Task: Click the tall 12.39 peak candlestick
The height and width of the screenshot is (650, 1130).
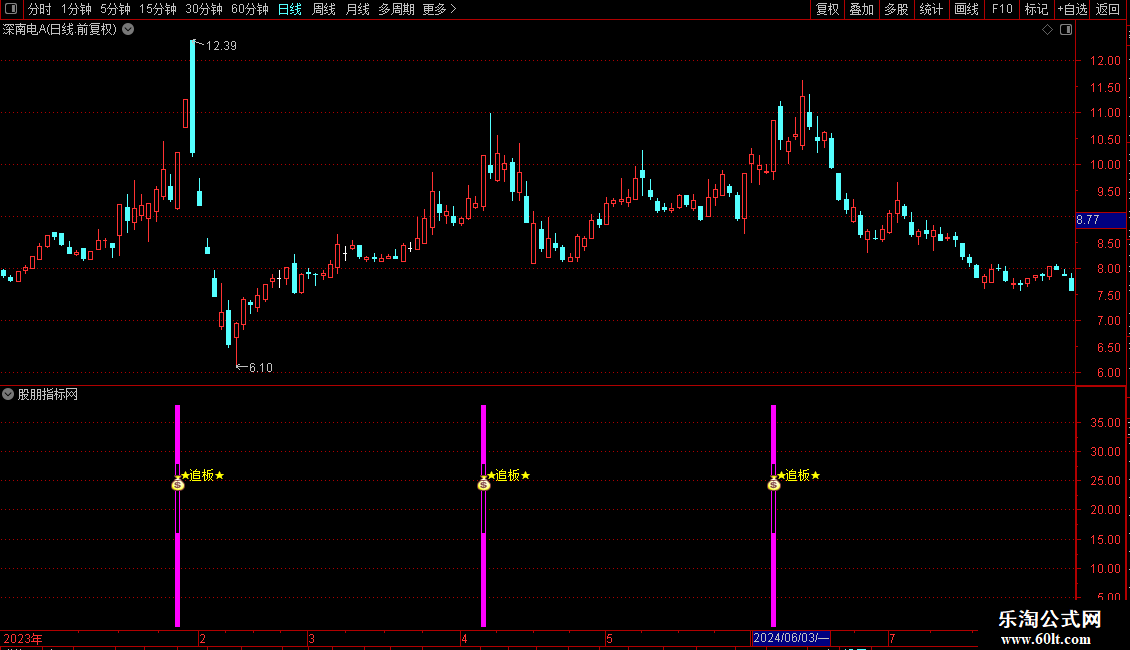Action: [192, 97]
